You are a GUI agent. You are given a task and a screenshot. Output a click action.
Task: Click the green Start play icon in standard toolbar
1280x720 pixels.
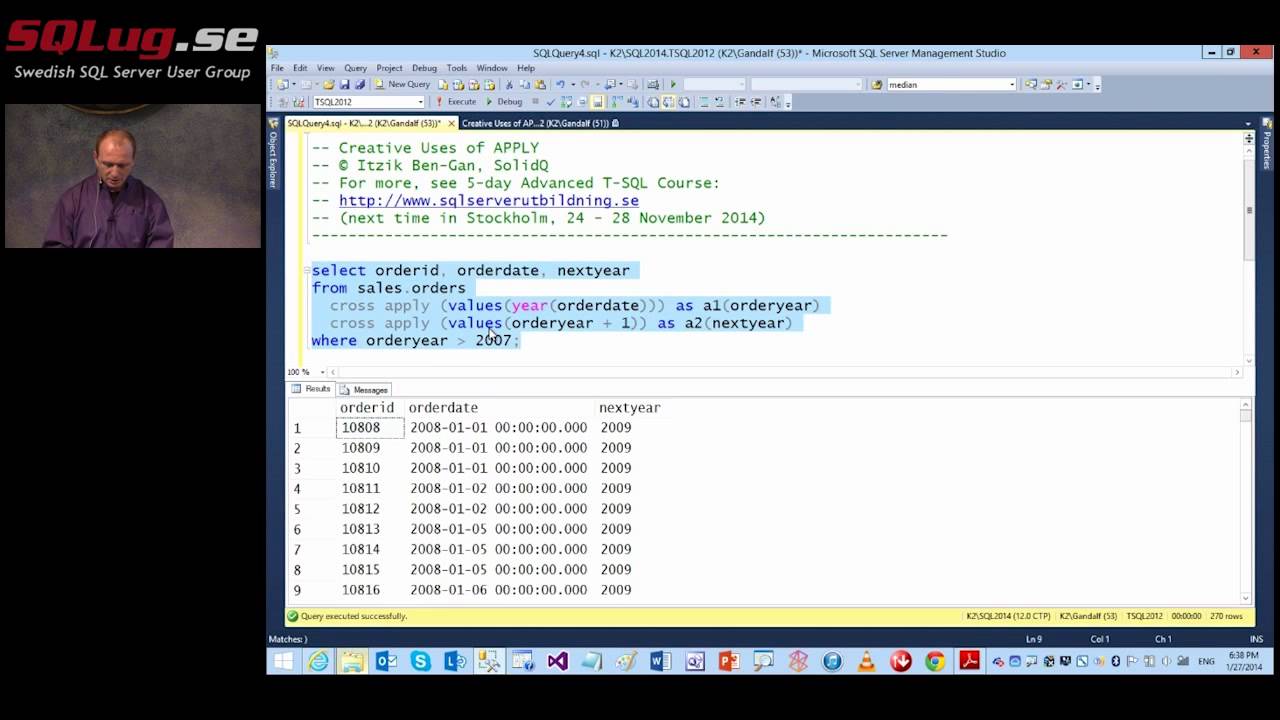(x=673, y=85)
